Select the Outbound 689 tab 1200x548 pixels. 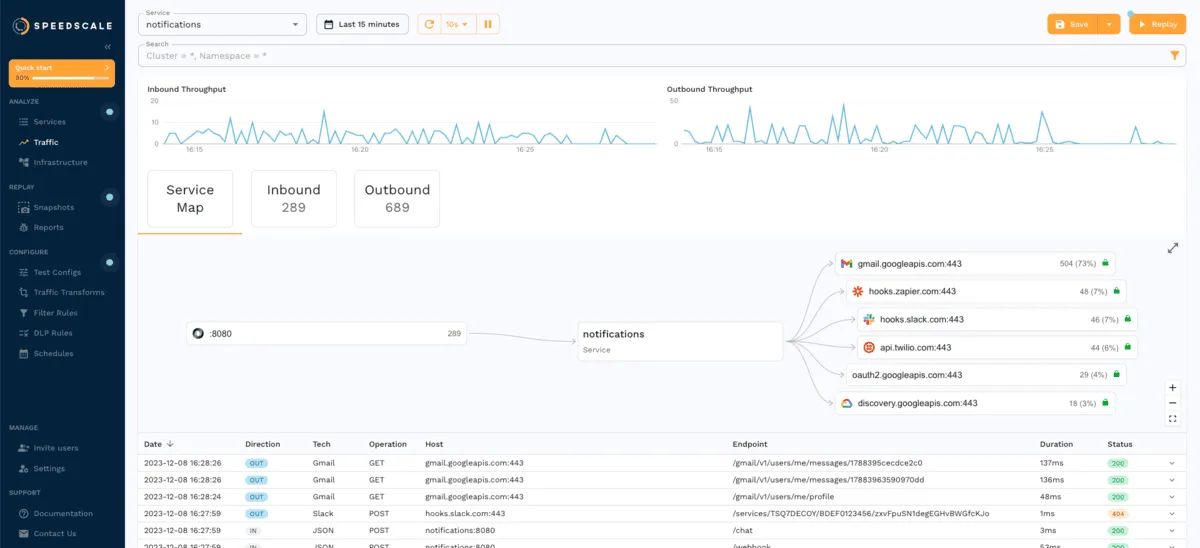click(397, 198)
